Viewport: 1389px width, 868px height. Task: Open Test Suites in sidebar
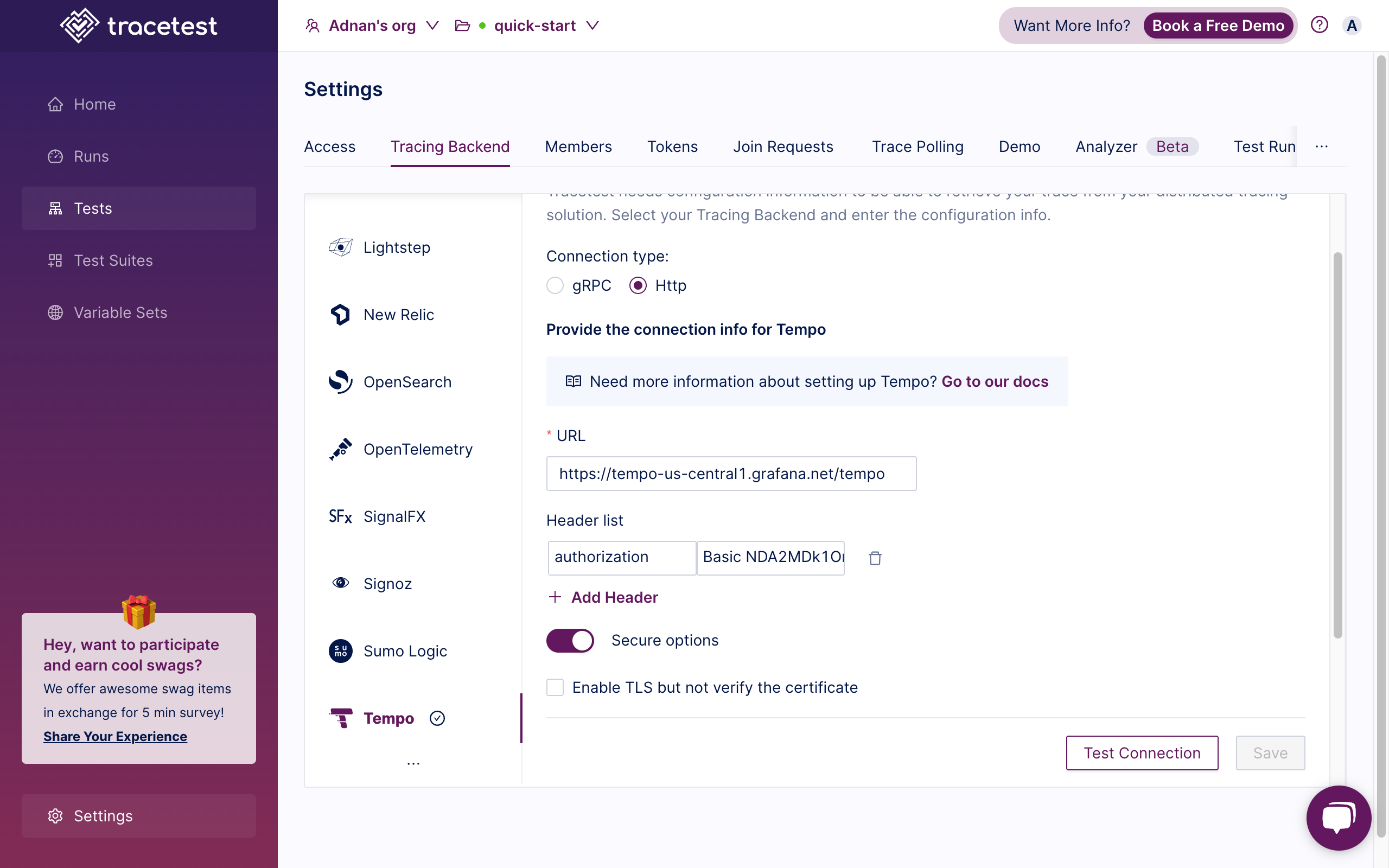tap(139, 260)
